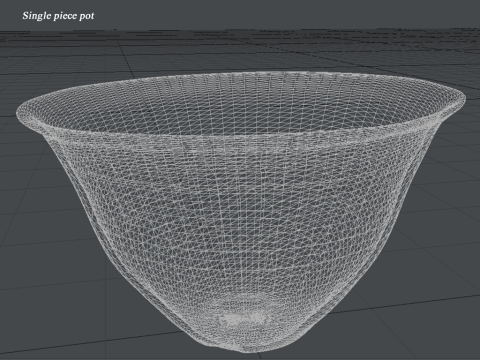This screenshot has width=480, height=360.
Task: Click the 'Single piece pot' caption text
Action: [x=58, y=16]
